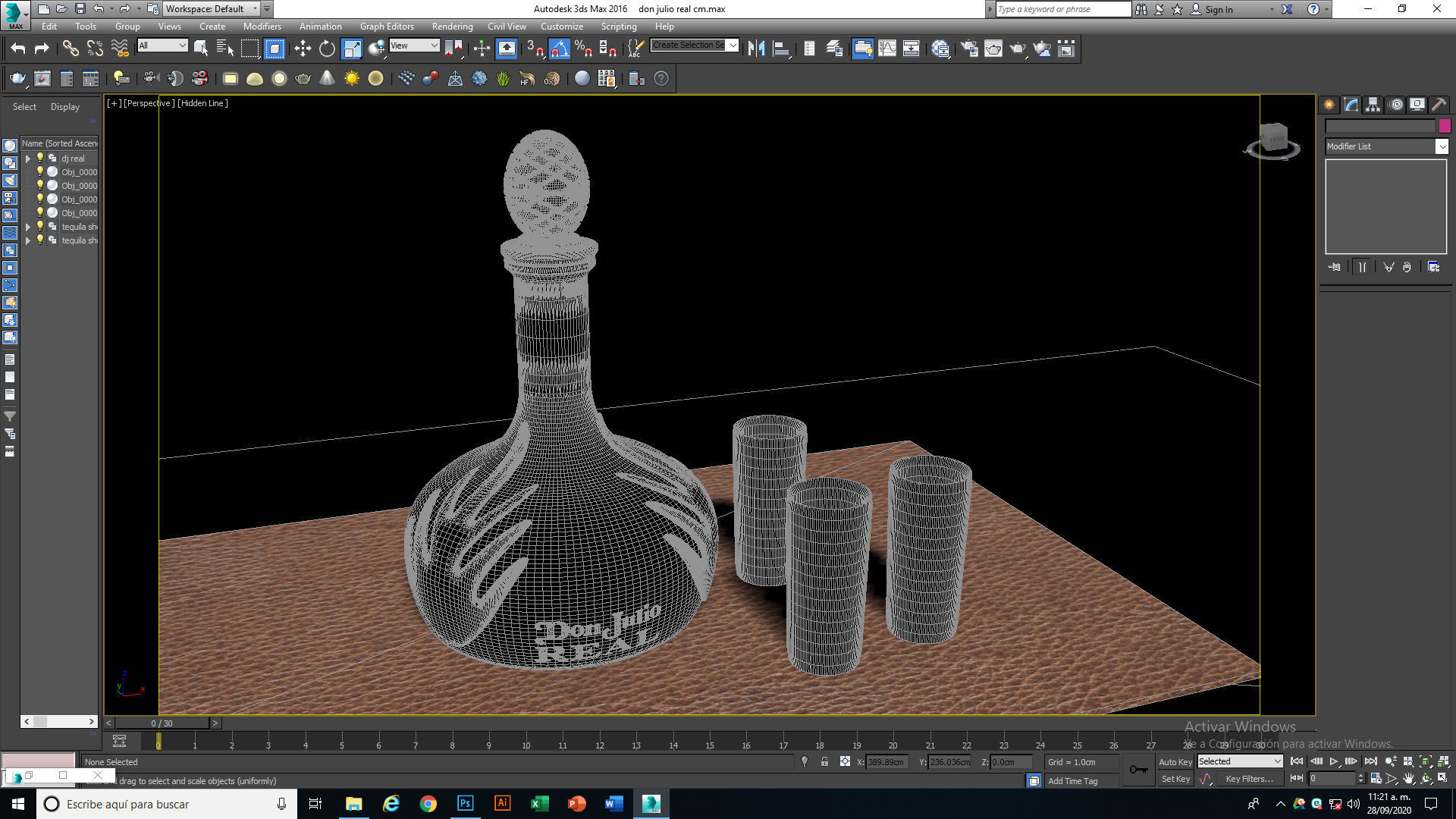The width and height of the screenshot is (1456, 819).
Task: Open Render Setup teapot icon
Action: 969,49
